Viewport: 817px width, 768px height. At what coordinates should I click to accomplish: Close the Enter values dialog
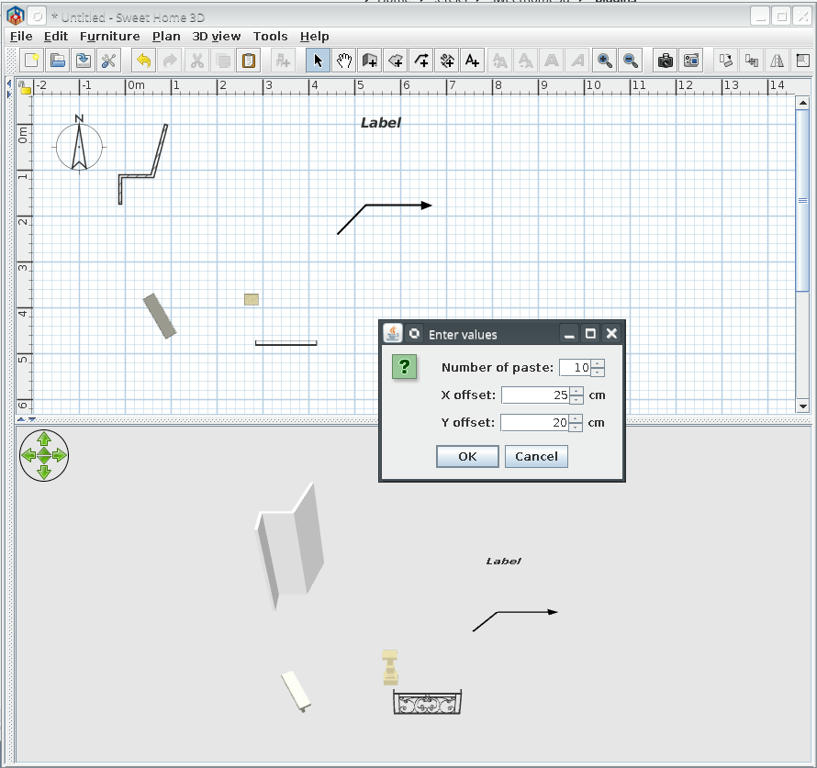(x=612, y=333)
